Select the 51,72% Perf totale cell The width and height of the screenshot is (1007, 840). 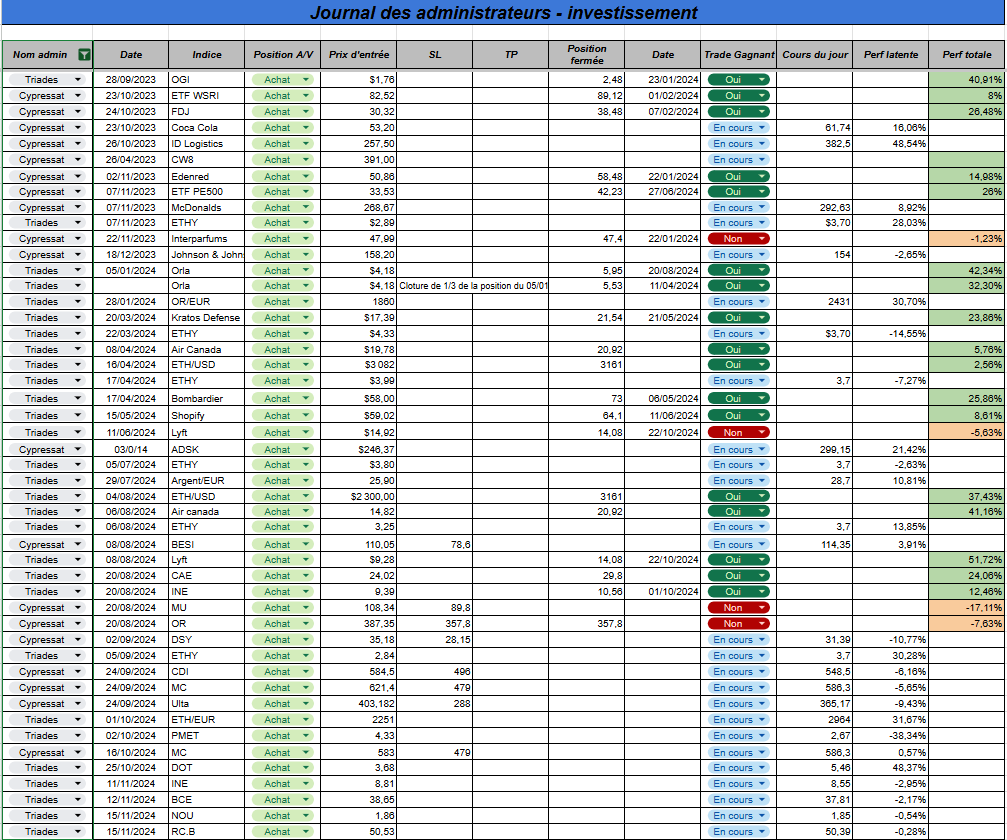click(x=967, y=560)
